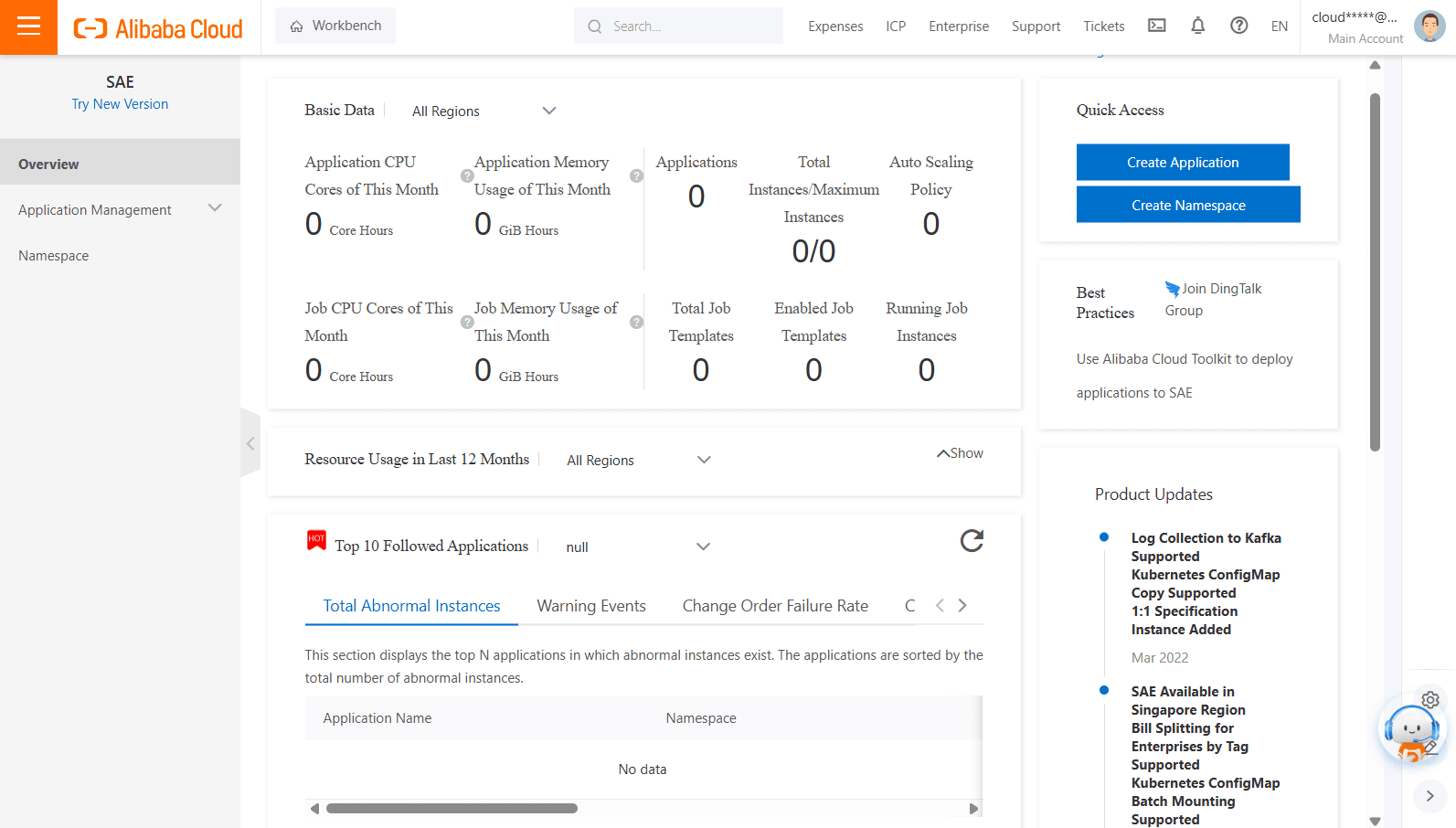Open Basic Data All Regions dropdown
Image resolution: width=1456 pixels, height=828 pixels.
click(484, 111)
